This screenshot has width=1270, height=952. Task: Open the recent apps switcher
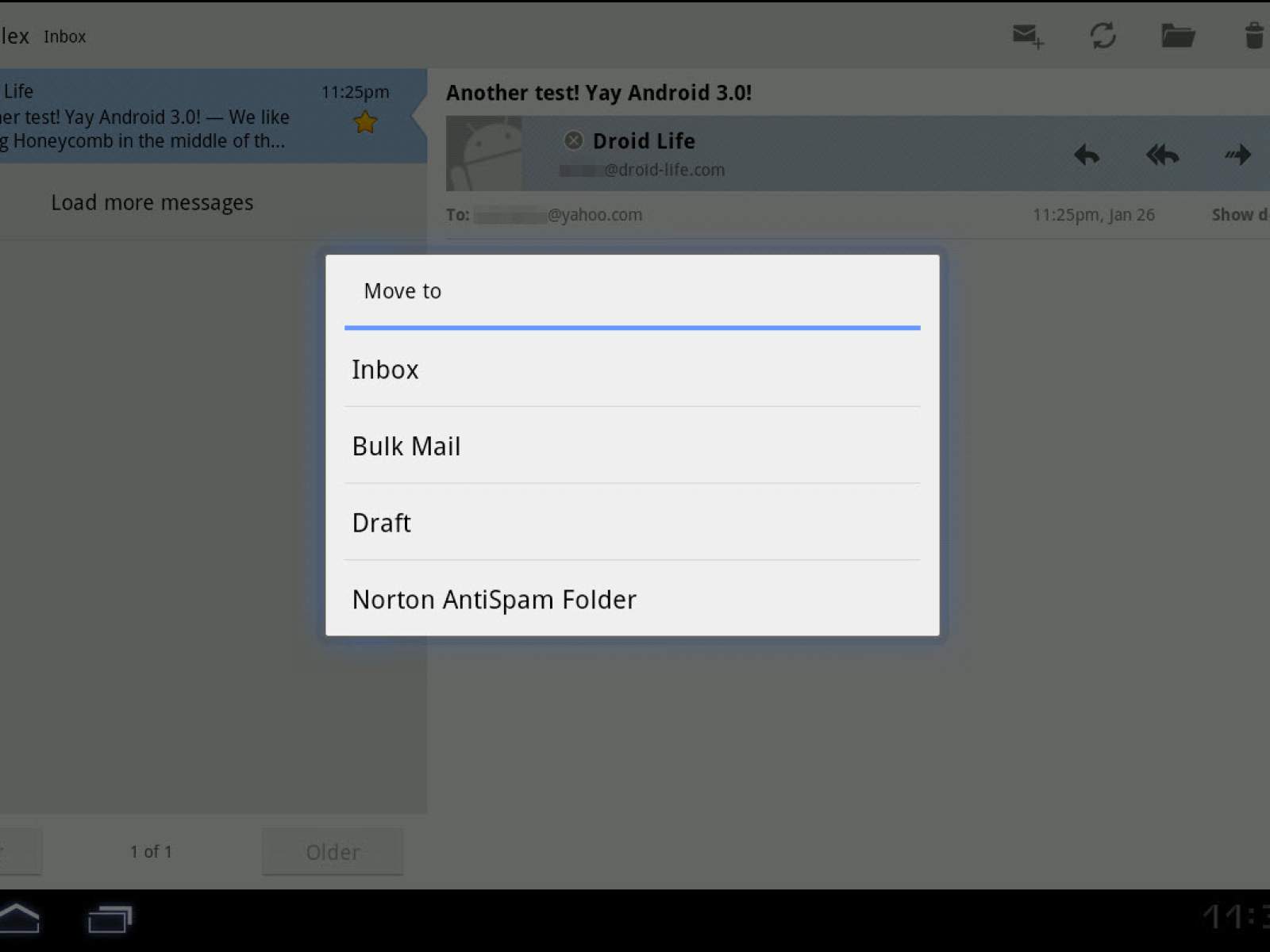(110, 919)
